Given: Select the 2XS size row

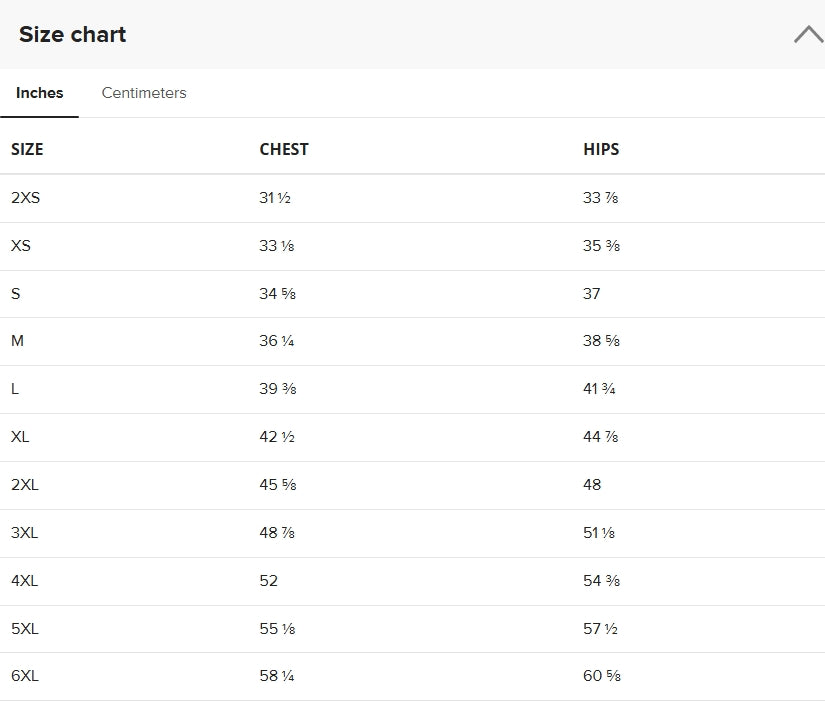Looking at the screenshot, I should pyautogui.click(x=412, y=198).
